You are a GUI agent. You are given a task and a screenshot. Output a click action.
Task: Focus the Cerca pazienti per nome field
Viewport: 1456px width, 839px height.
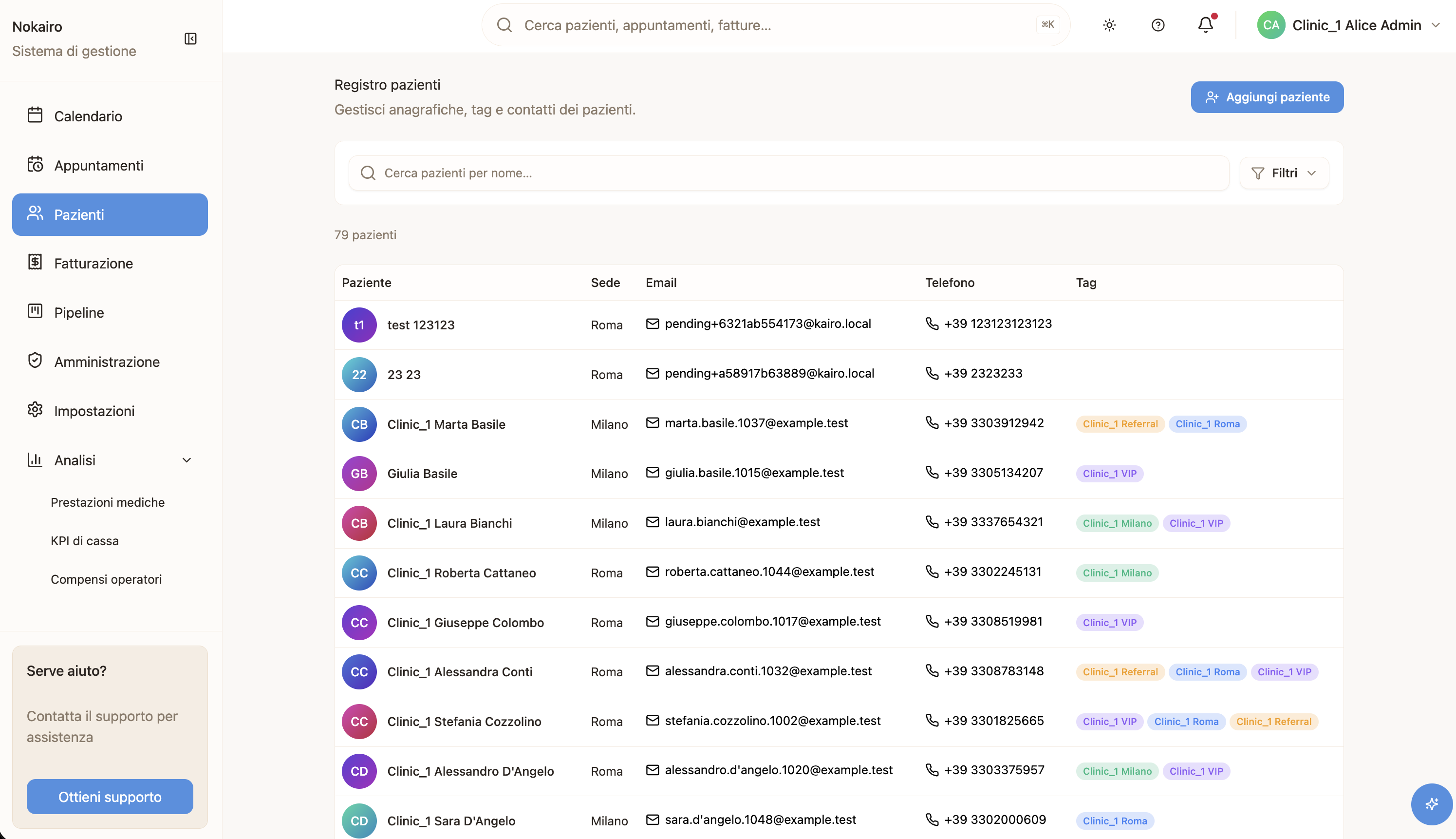pos(788,173)
